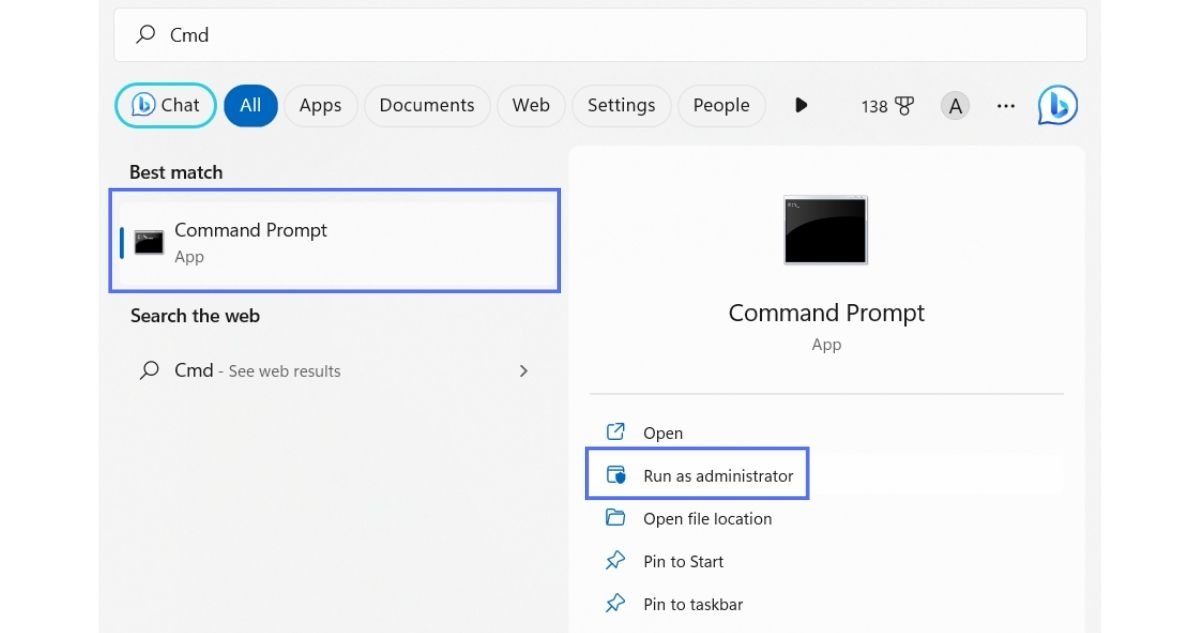Switch to the Apps filter tab
1200x633 pixels.
point(320,105)
